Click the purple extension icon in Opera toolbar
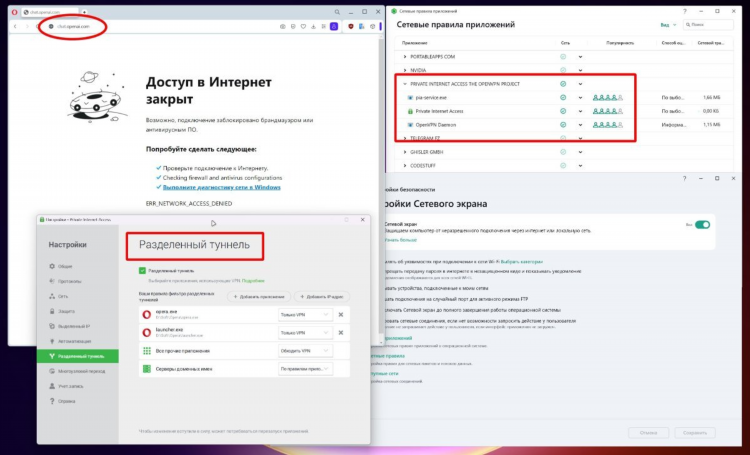750x455 pixels. click(334, 27)
